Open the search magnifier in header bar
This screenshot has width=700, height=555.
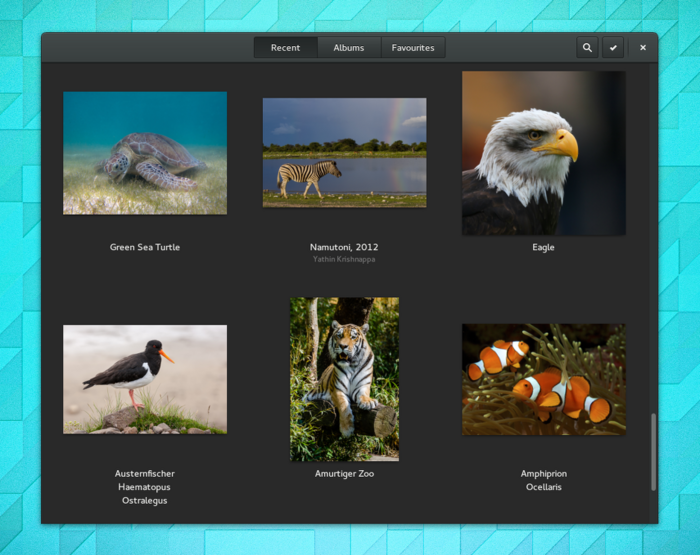[587, 47]
